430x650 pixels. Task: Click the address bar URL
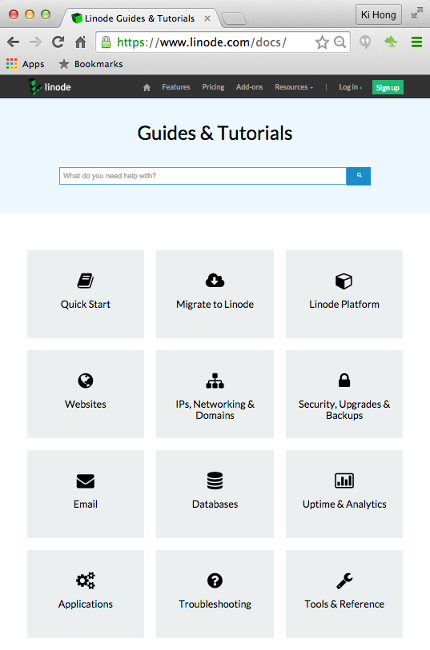(x=202, y=42)
